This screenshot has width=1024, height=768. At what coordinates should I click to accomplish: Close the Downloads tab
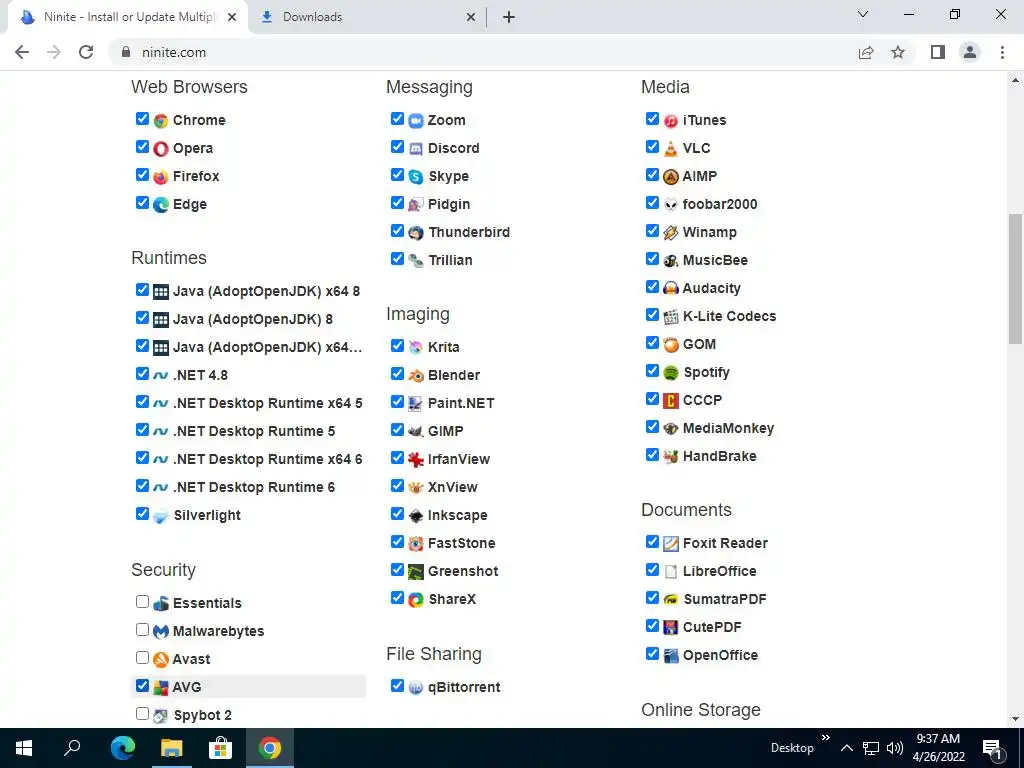(471, 18)
